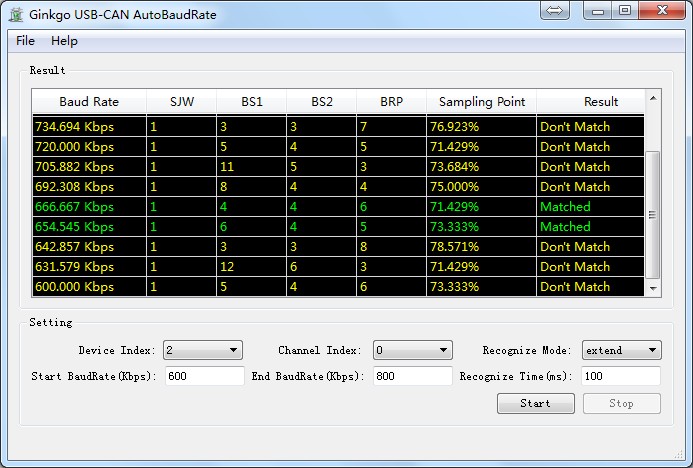Screen dimensions: 693x468
Task: Click BRP value 8 in 642.857 row
Action: (391, 247)
